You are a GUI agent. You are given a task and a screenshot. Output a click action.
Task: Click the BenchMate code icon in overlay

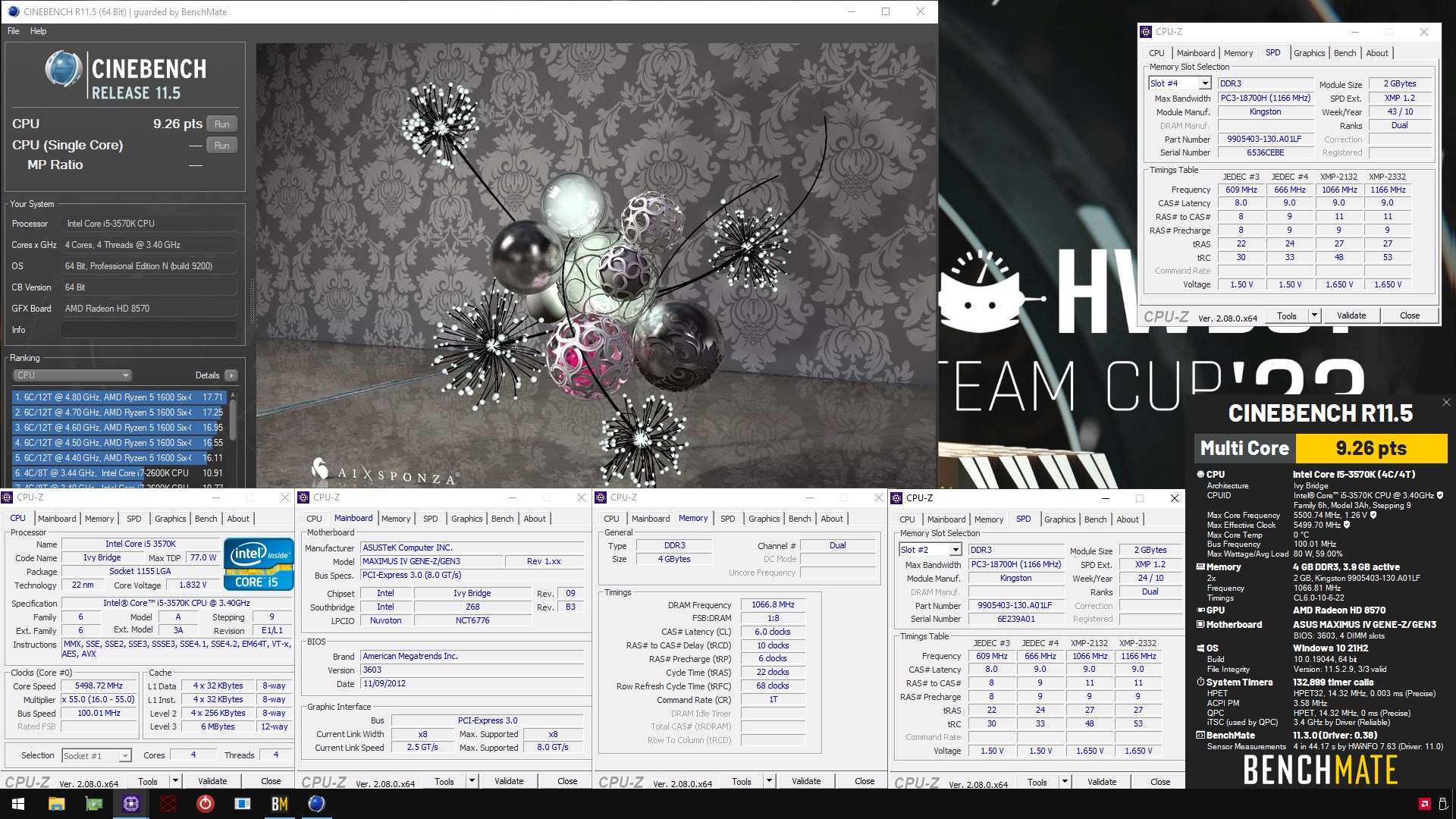click(x=1200, y=735)
